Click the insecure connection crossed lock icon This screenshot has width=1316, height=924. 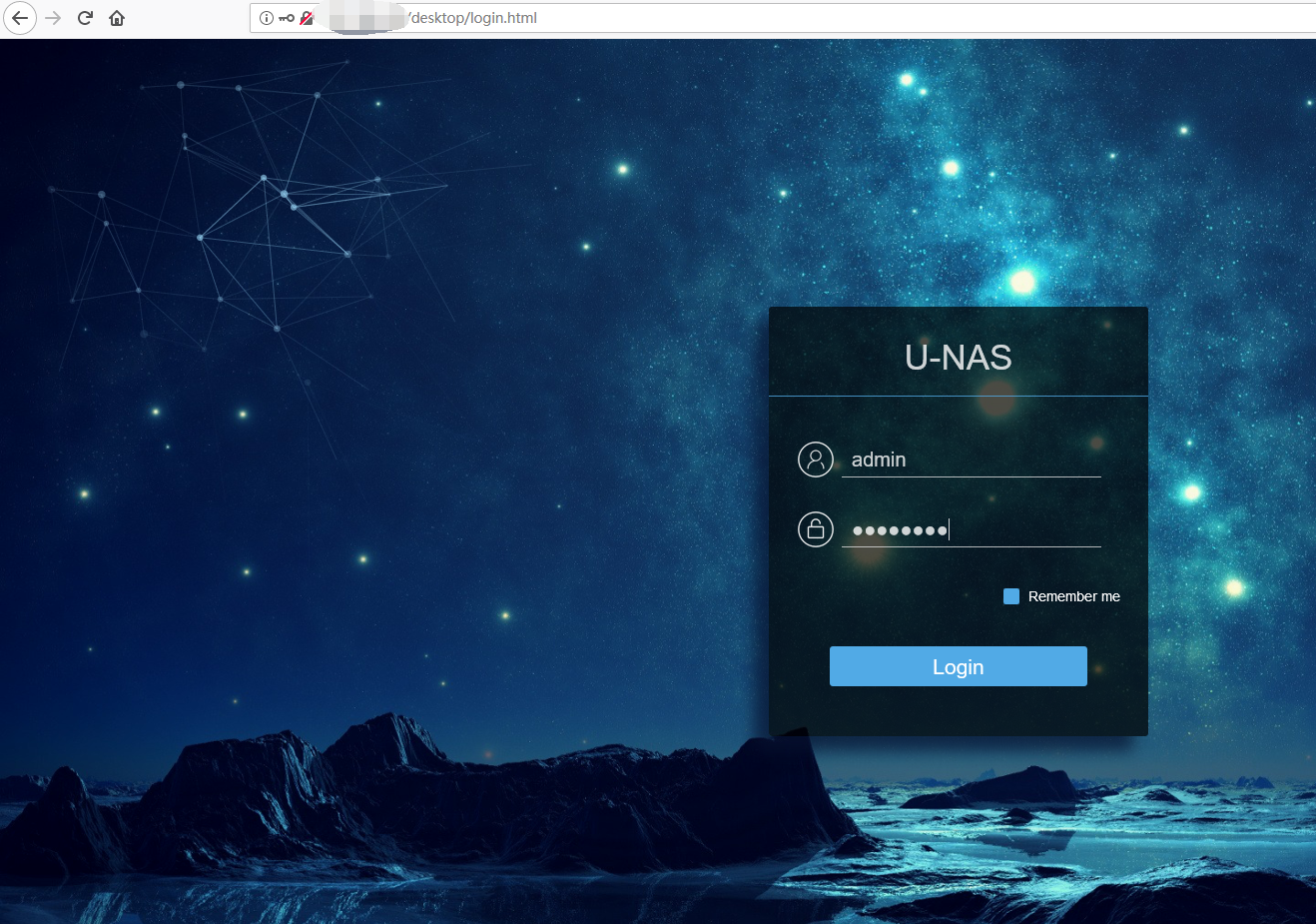(307, 18)
